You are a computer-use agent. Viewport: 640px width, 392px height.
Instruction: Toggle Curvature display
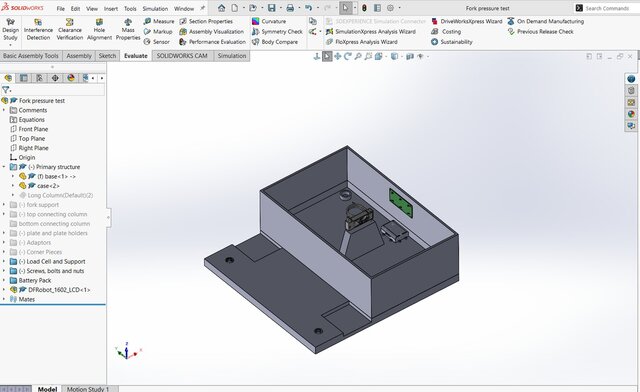(x=269, y=21)
